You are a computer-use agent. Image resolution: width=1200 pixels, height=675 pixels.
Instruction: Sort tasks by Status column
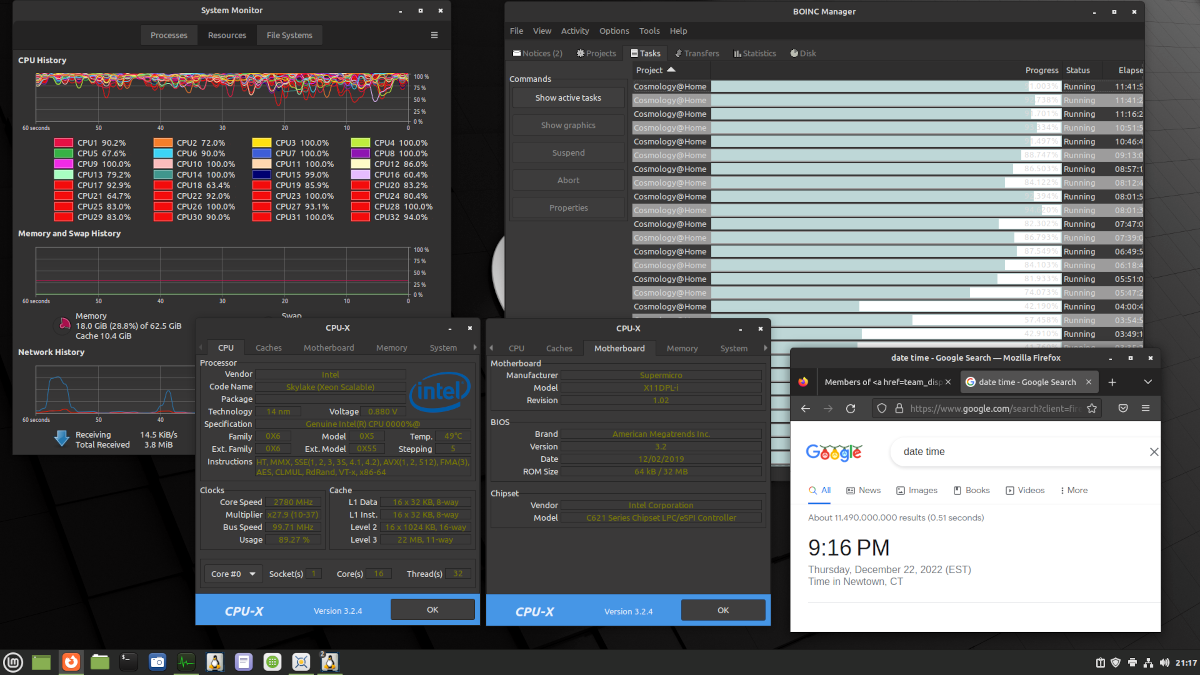point(1077,70)
